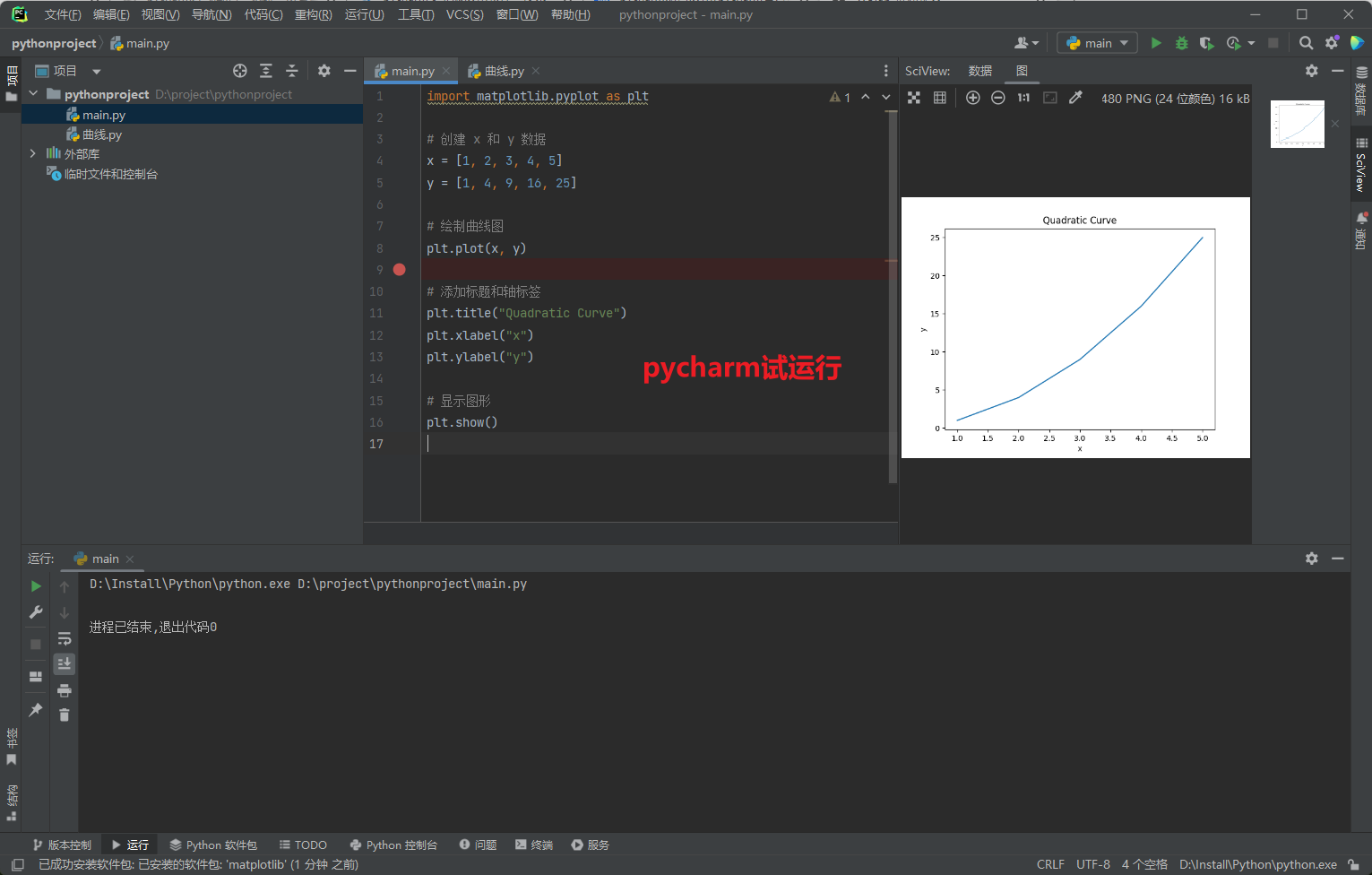Zoom in on the SciView plot
Viewport: 1372px width, 875px height.
click(x=973, y=98)
